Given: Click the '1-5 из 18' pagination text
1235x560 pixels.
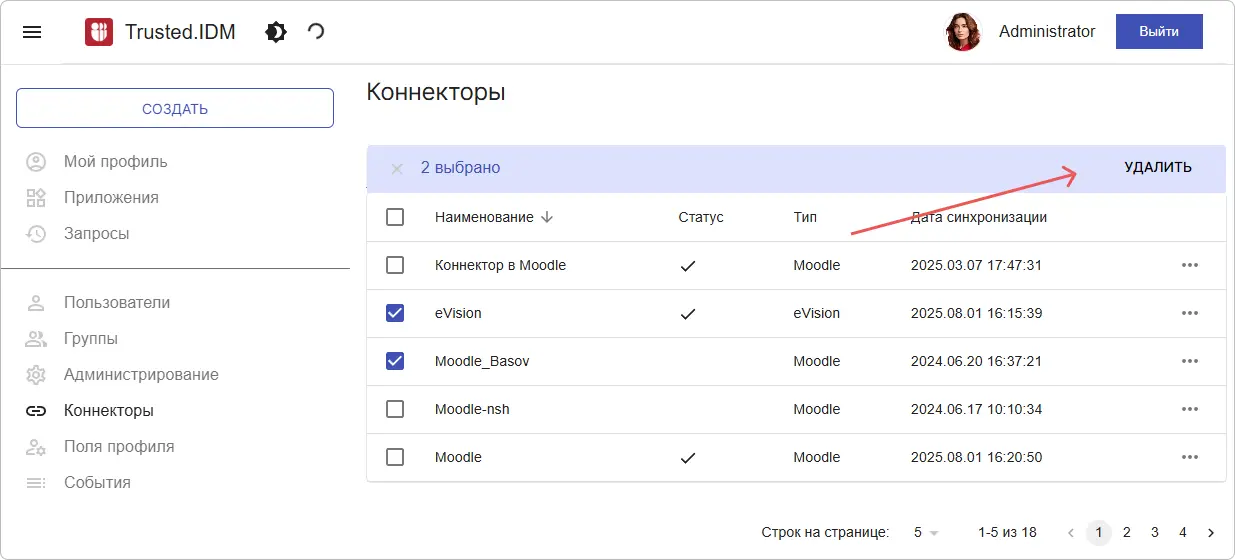Looking at the screenshot, I should coord(1007,532).
